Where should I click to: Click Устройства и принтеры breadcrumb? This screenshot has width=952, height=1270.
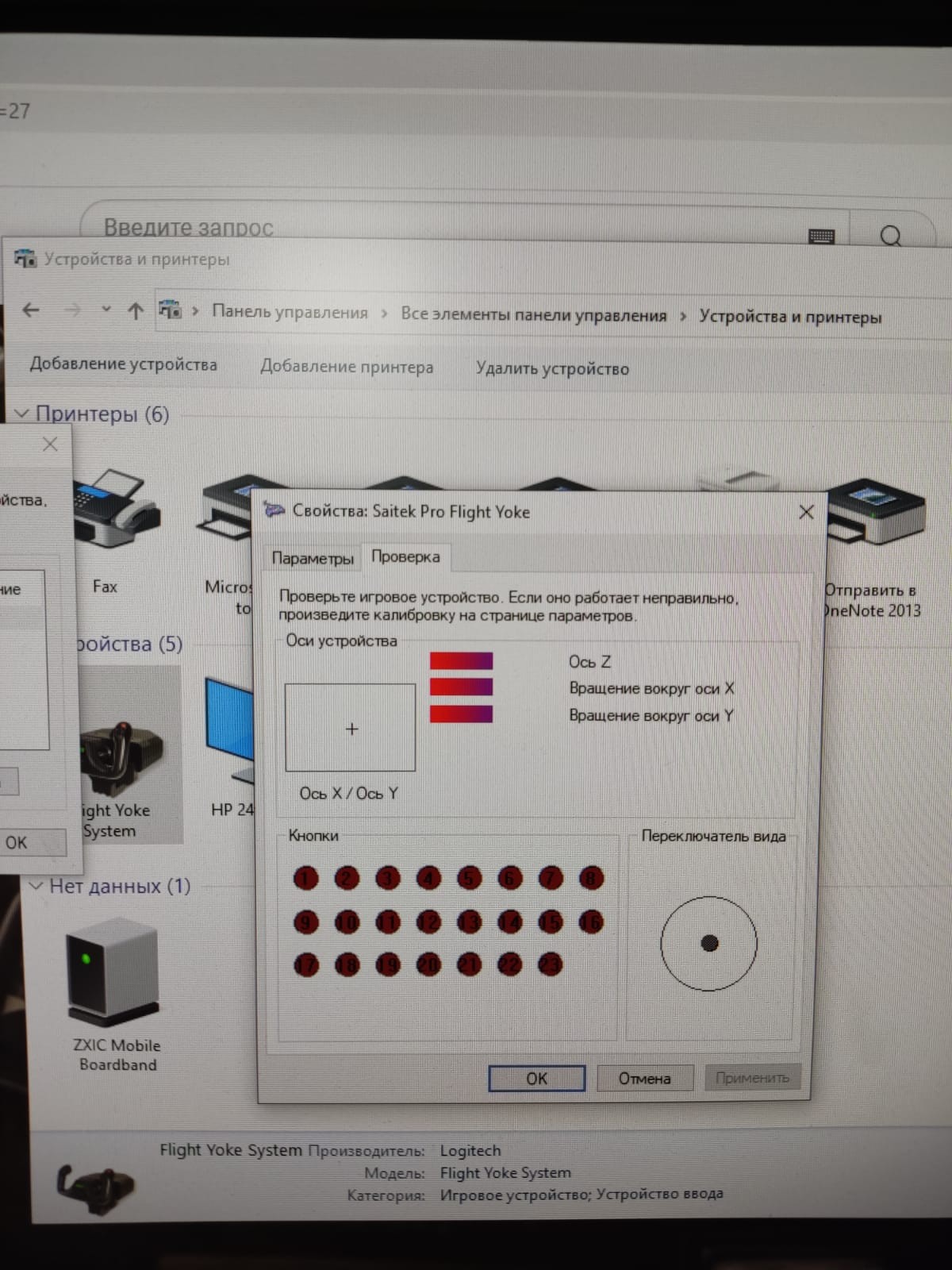(x=790, y=317)
